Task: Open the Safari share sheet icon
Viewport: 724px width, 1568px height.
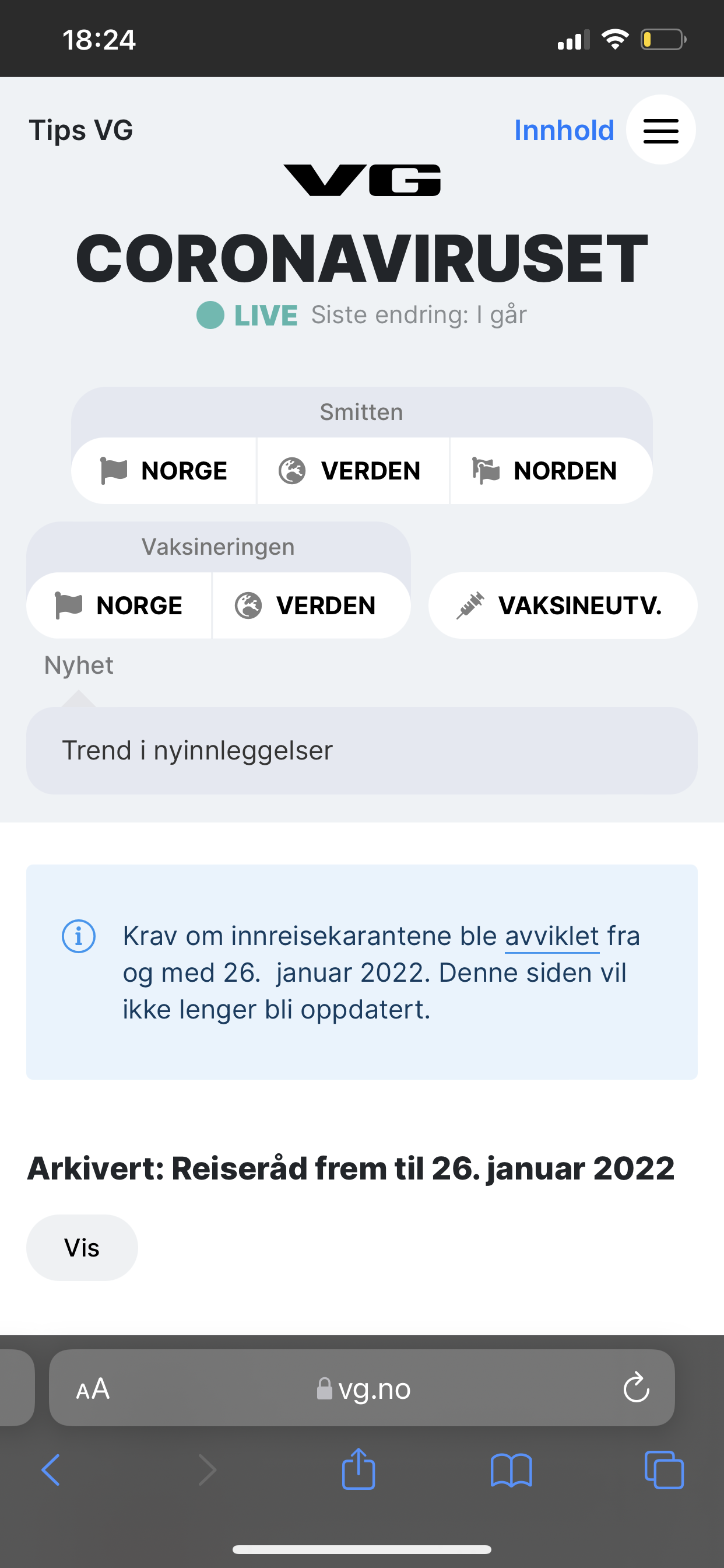Action: pos(359,1469)
